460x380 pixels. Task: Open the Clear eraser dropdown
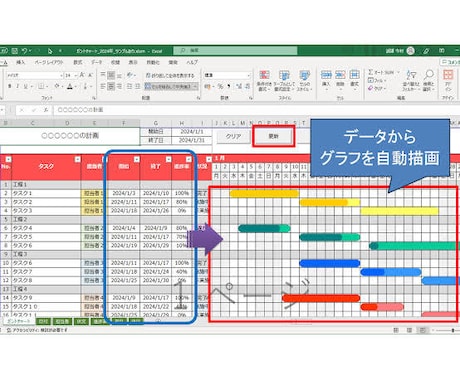(x=377, y=88)
